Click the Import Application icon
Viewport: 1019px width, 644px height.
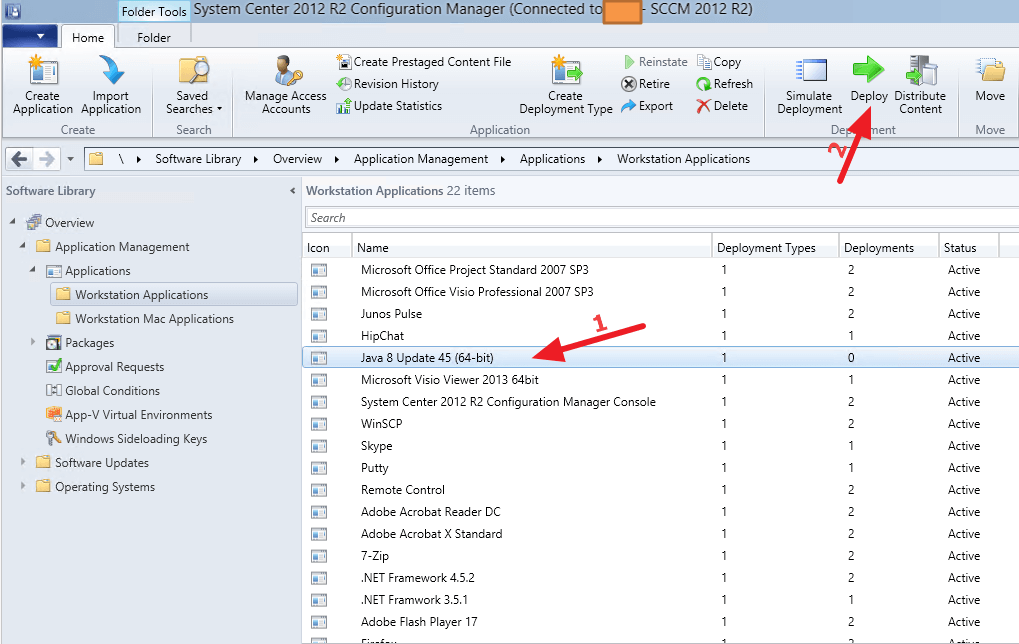(x=111, y=70)
